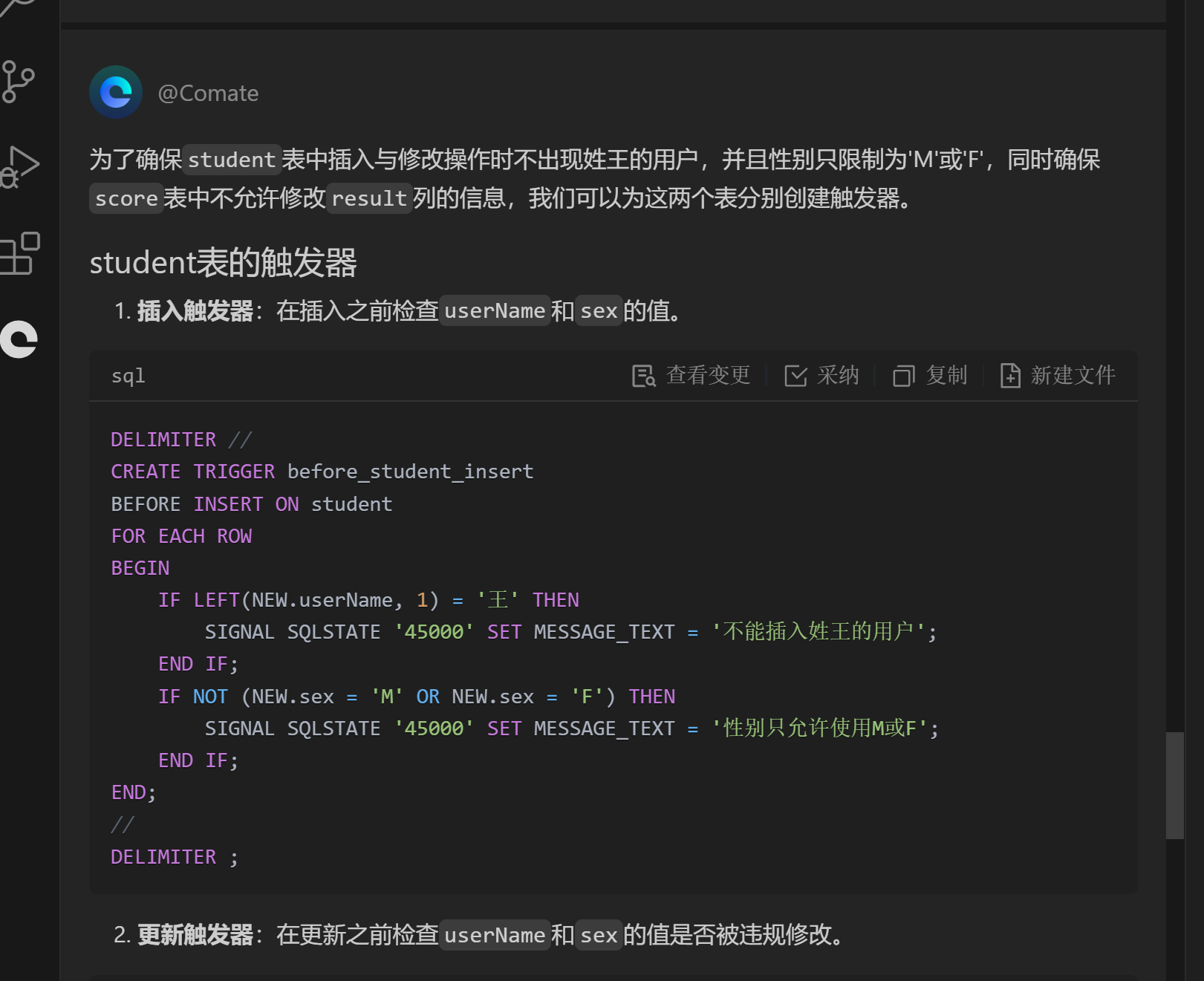
Task: Open Search from the activity bar
Action: (x=18, y=7)
